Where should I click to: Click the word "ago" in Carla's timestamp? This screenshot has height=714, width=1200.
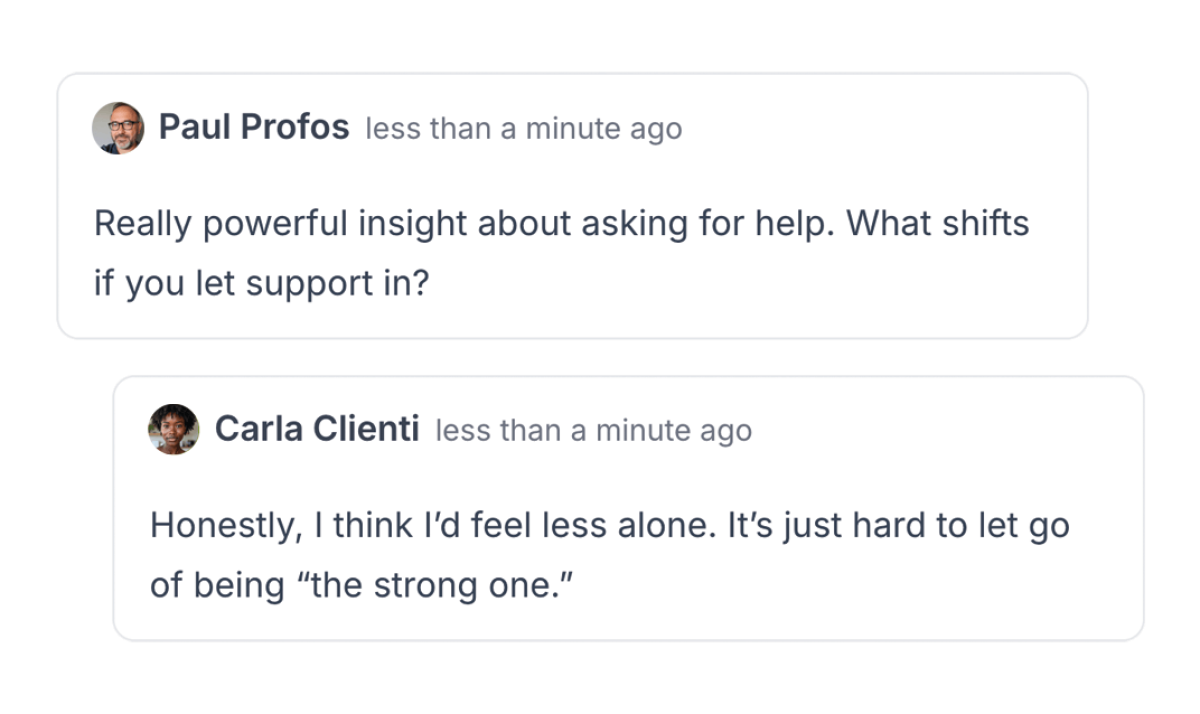[725, 431]
